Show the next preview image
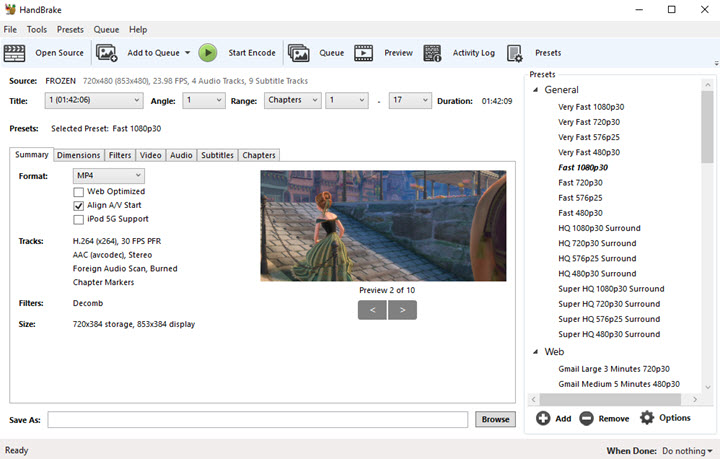The height and width of the screenshot is (459, 720). (x=402, y=310)
